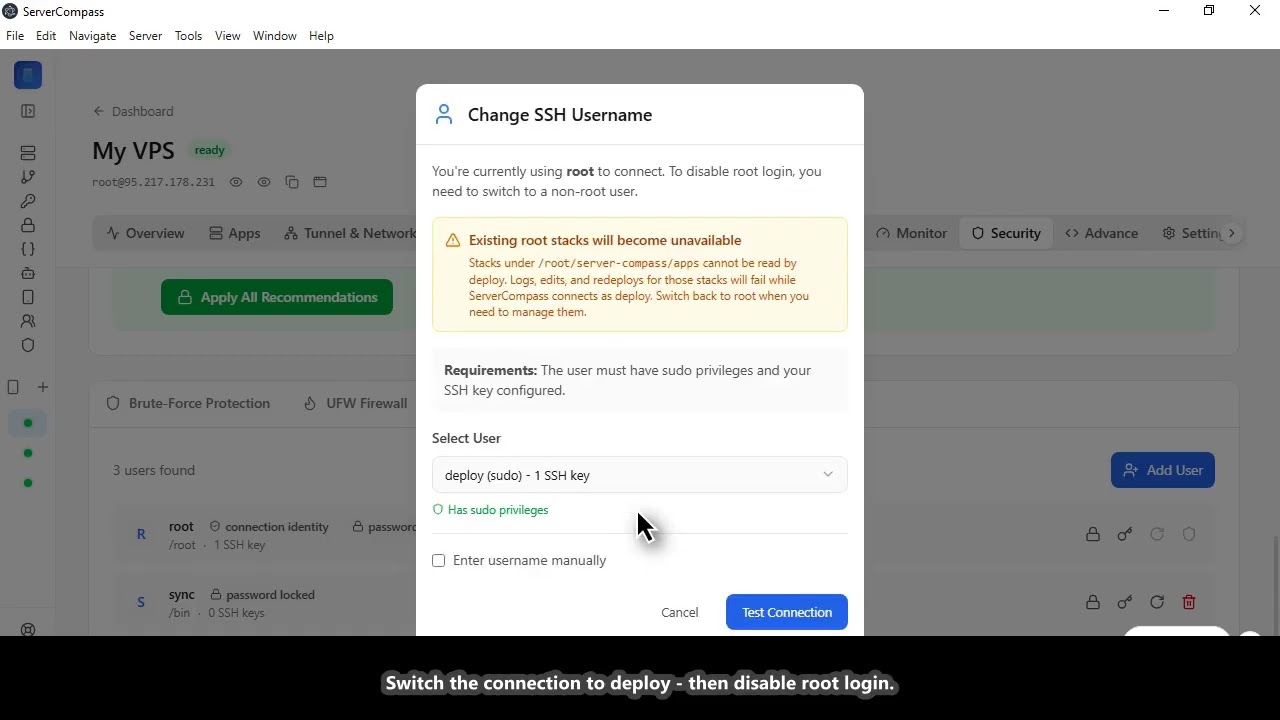This screenshot has height=720, width=1280.
Task: Click the refresh icon in root user row
Action: pyautogui.click(x=1157, y=534)
